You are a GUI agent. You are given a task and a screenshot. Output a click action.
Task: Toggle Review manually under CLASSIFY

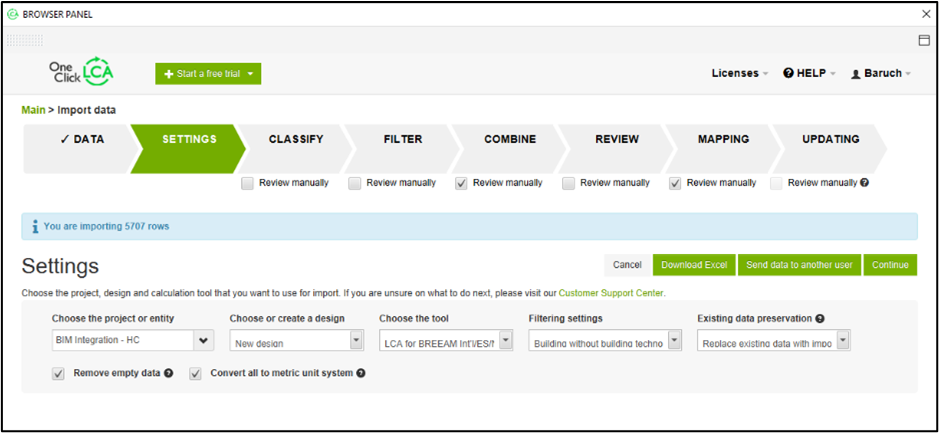click(247, 183)
